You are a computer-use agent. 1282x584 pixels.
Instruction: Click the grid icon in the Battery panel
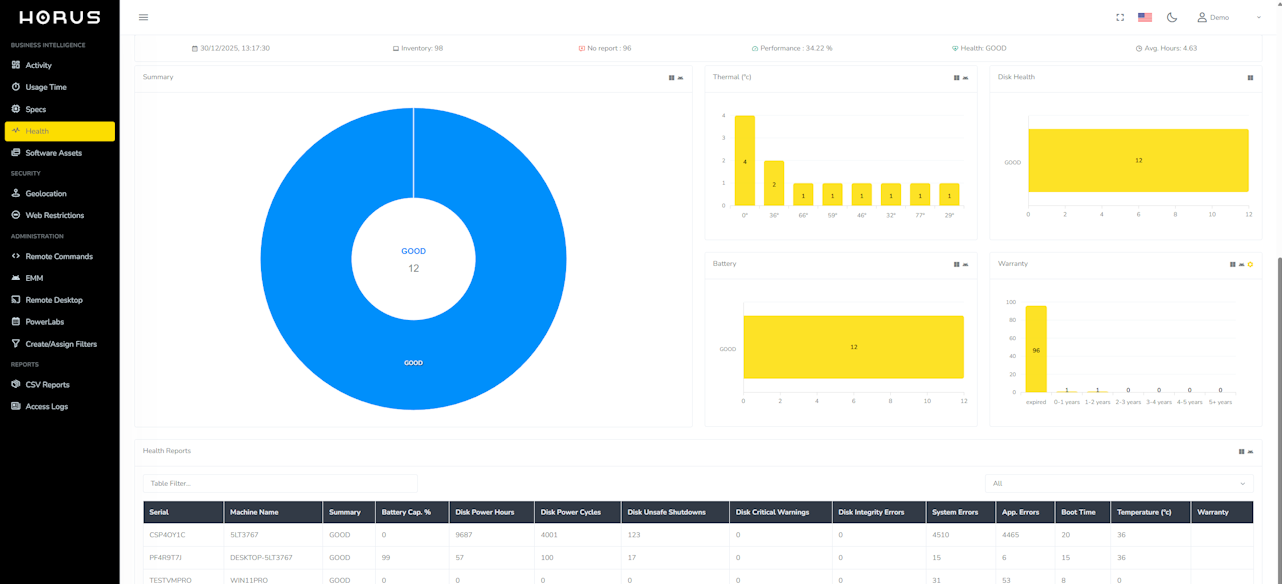click(x=956, y=264)
